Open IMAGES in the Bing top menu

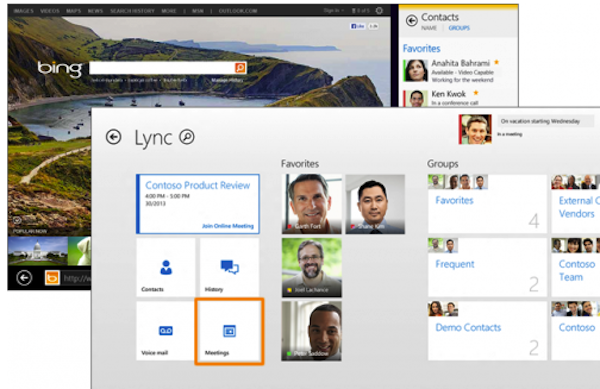click(x=23, y=11)
